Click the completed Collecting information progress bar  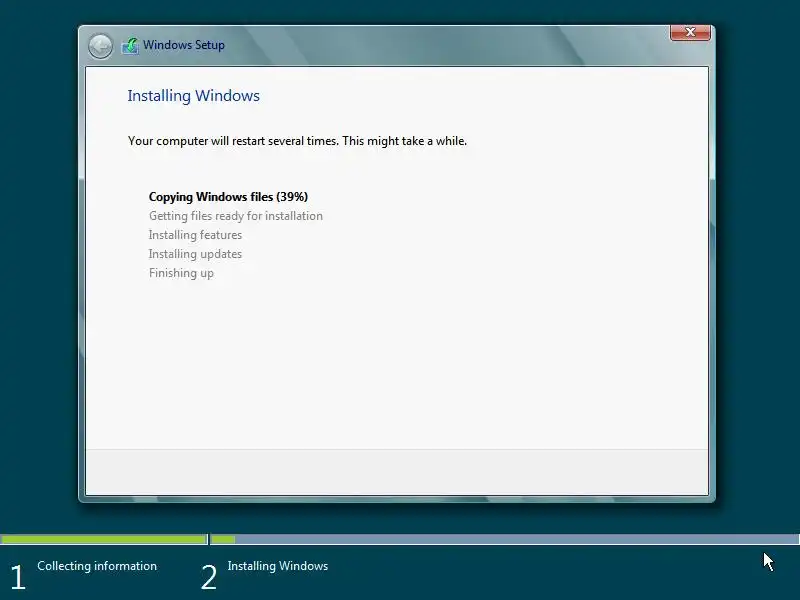104,539
